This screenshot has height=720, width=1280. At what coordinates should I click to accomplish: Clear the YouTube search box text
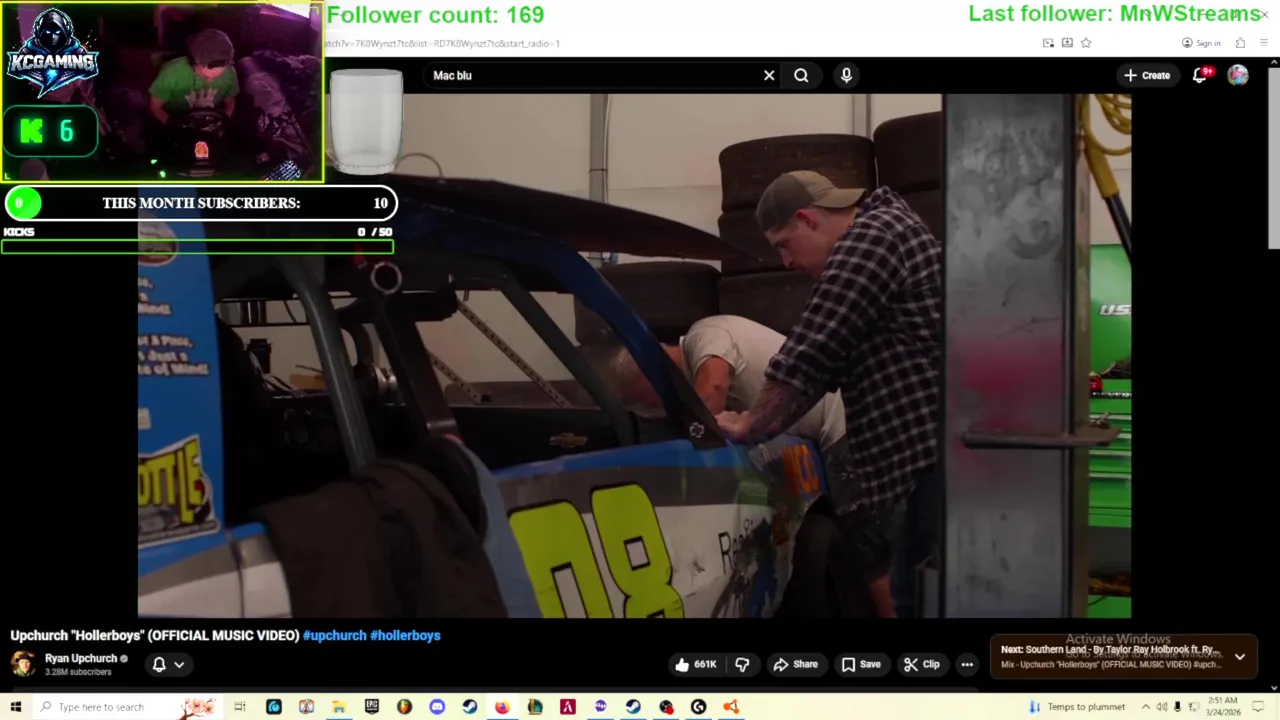point(769,75)
